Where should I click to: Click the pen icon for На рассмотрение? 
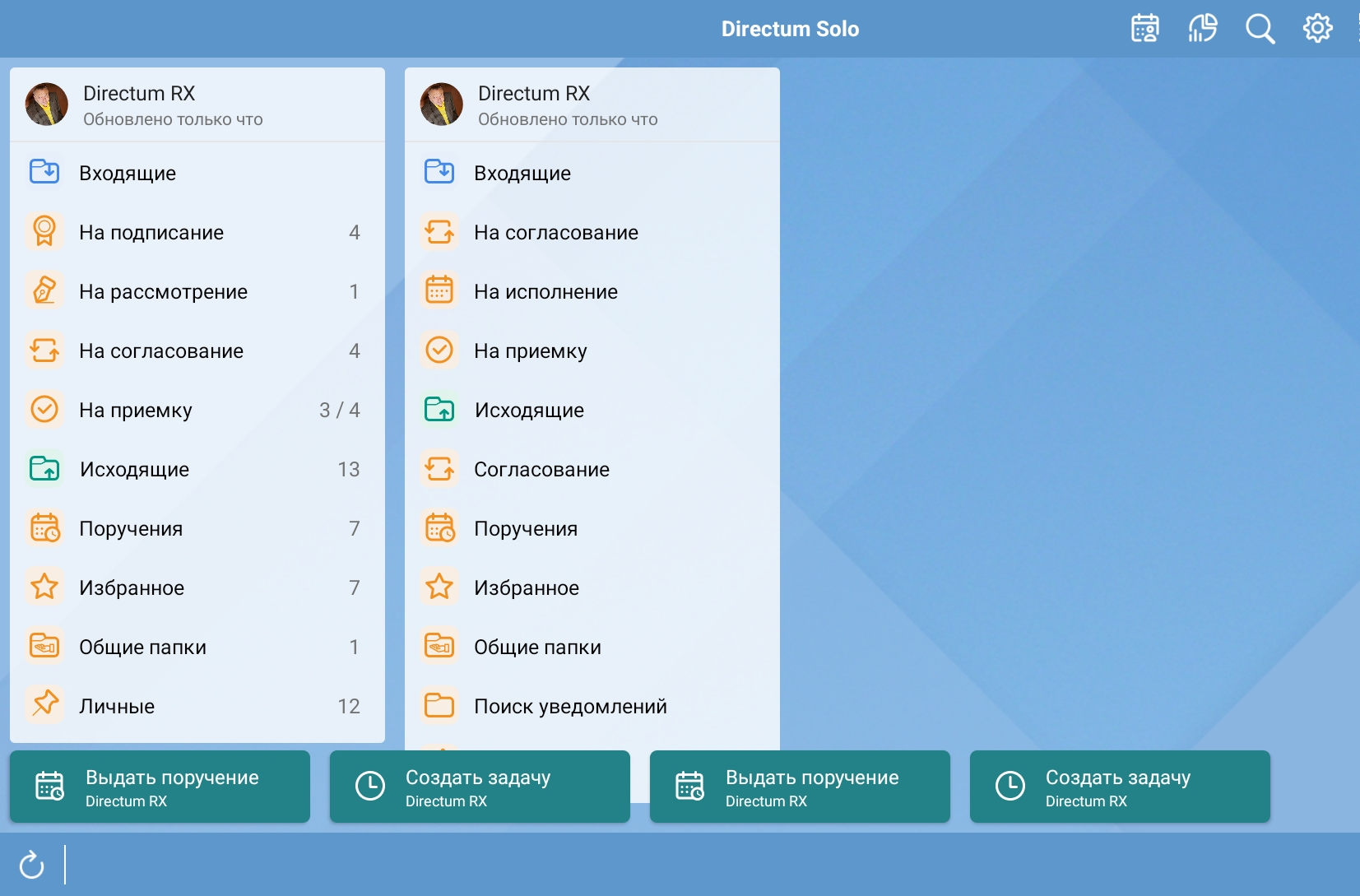pyautogui.click(x=44, y=291)
